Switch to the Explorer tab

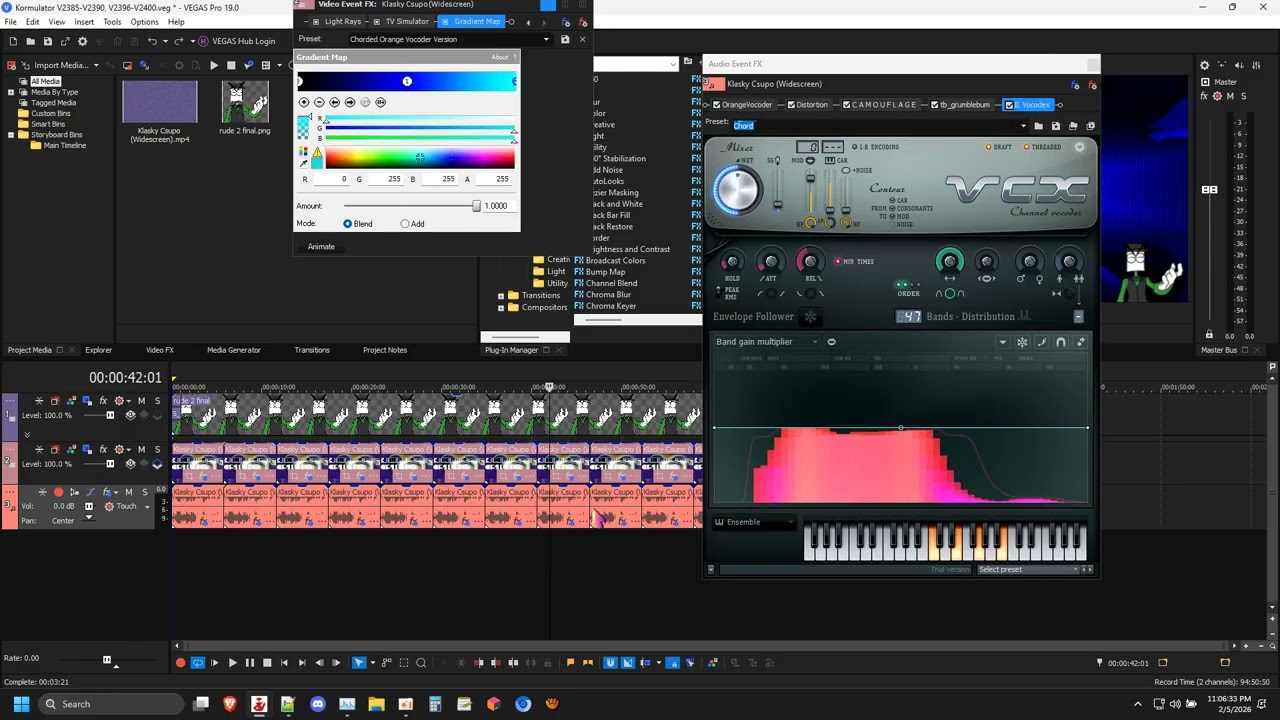(x=98, y=350)
